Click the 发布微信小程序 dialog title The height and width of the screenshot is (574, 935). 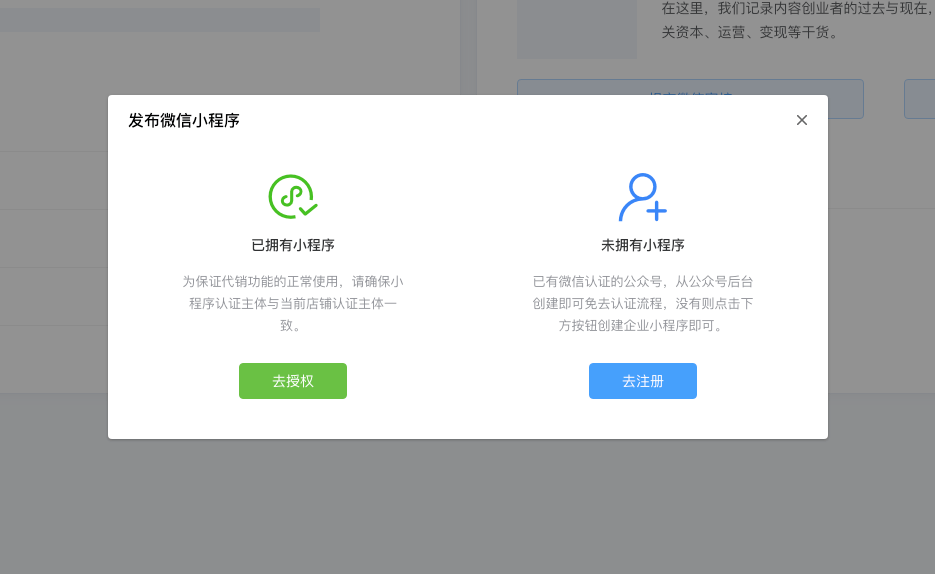coord(184,121)
